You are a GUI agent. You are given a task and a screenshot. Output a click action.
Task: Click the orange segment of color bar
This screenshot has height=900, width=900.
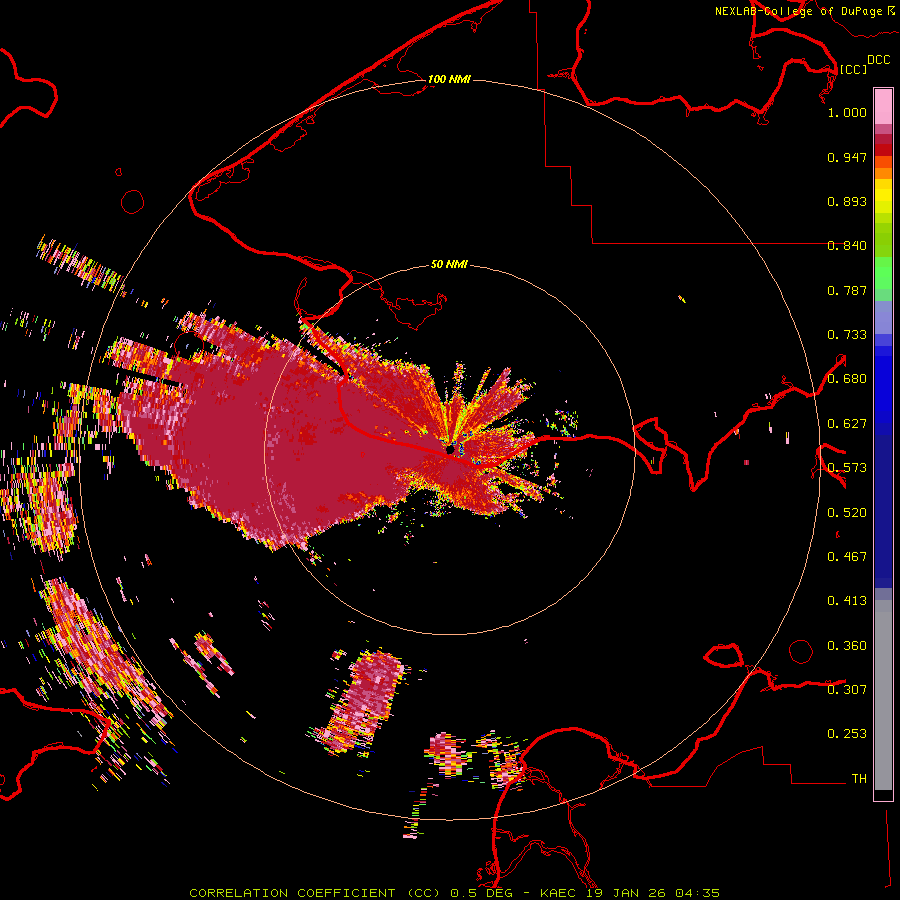[883, 168]
